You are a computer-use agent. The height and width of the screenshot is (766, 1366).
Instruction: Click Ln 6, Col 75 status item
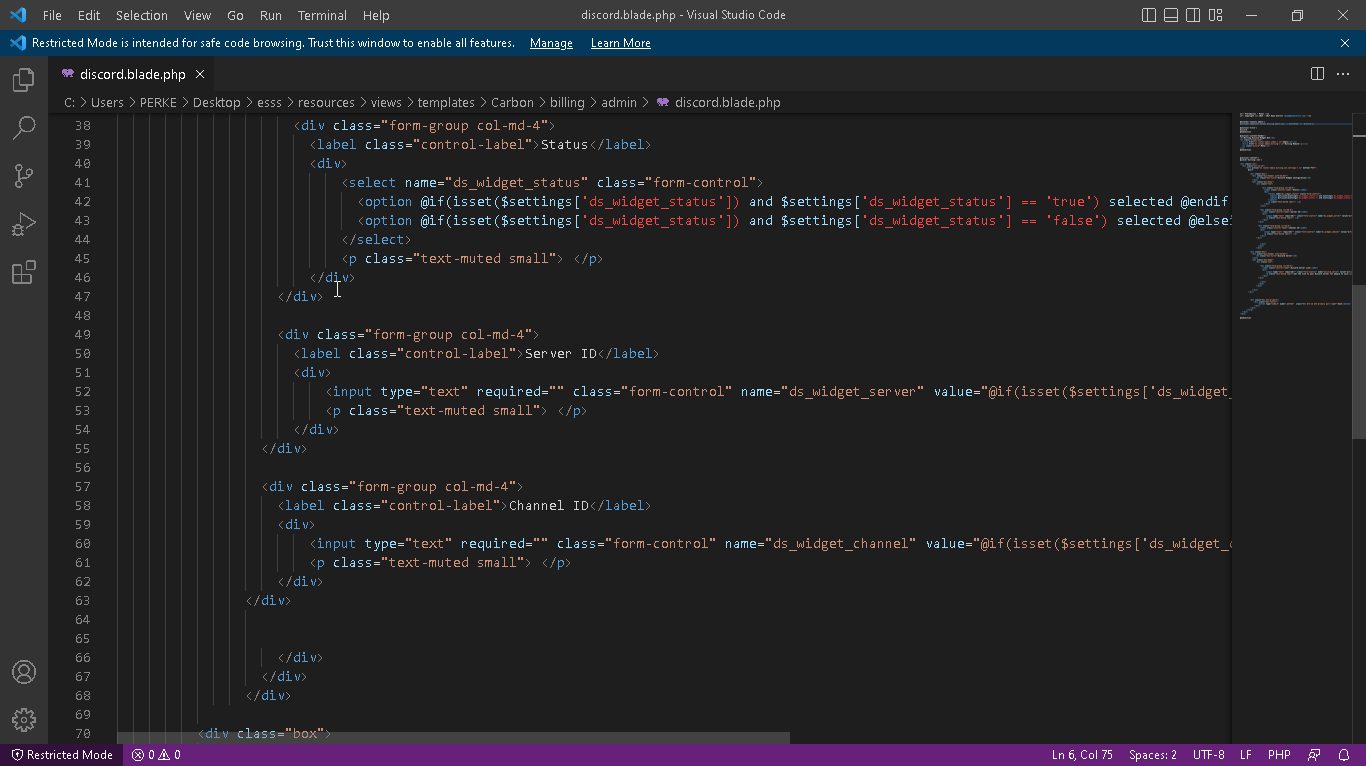click(1082, 755)
